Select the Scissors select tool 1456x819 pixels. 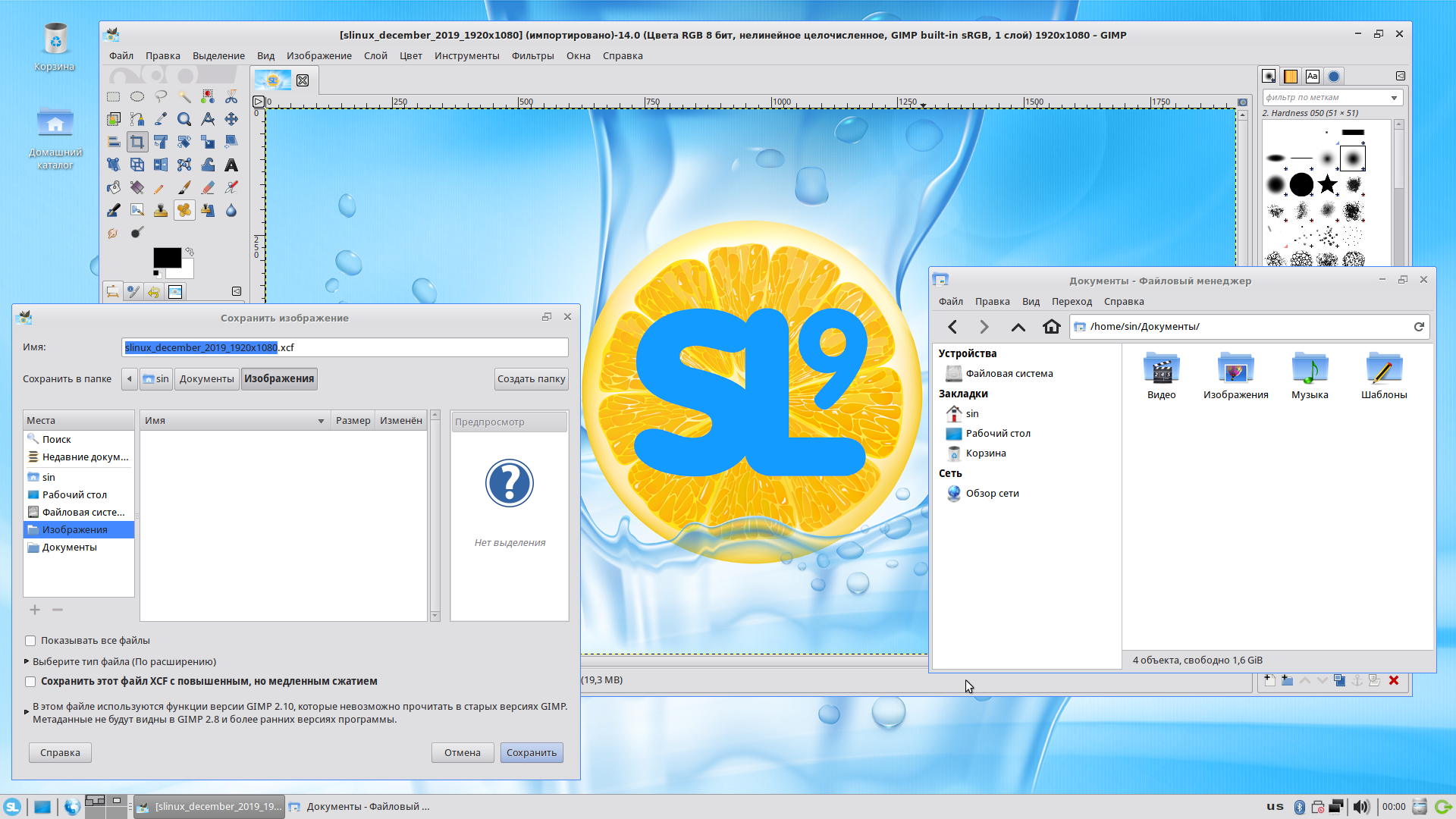pyautogui.click(x=231, y=96)
